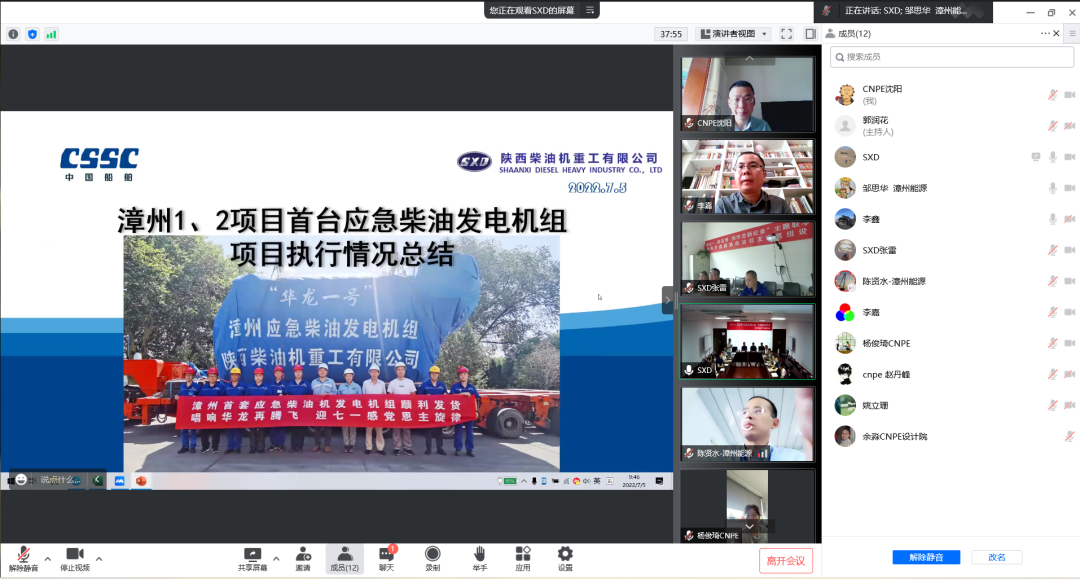Collapse the video strip with side arrow
1080x579 pixels.
click(667, 300)
